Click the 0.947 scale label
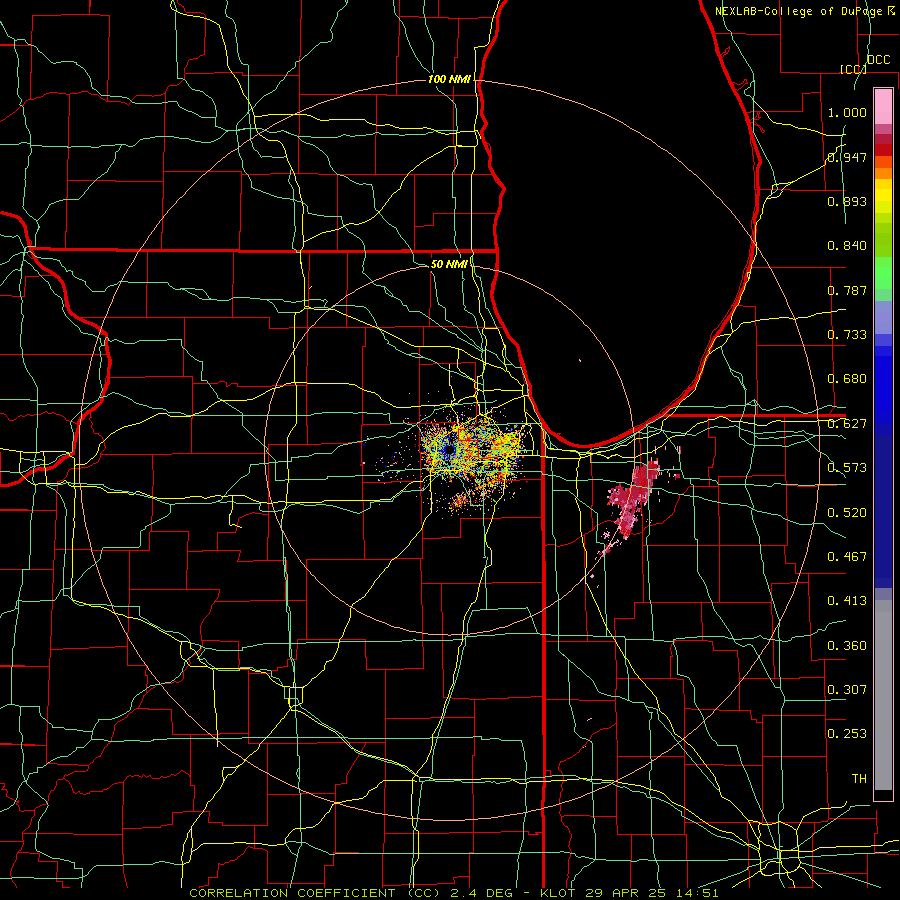 point(847,157)
